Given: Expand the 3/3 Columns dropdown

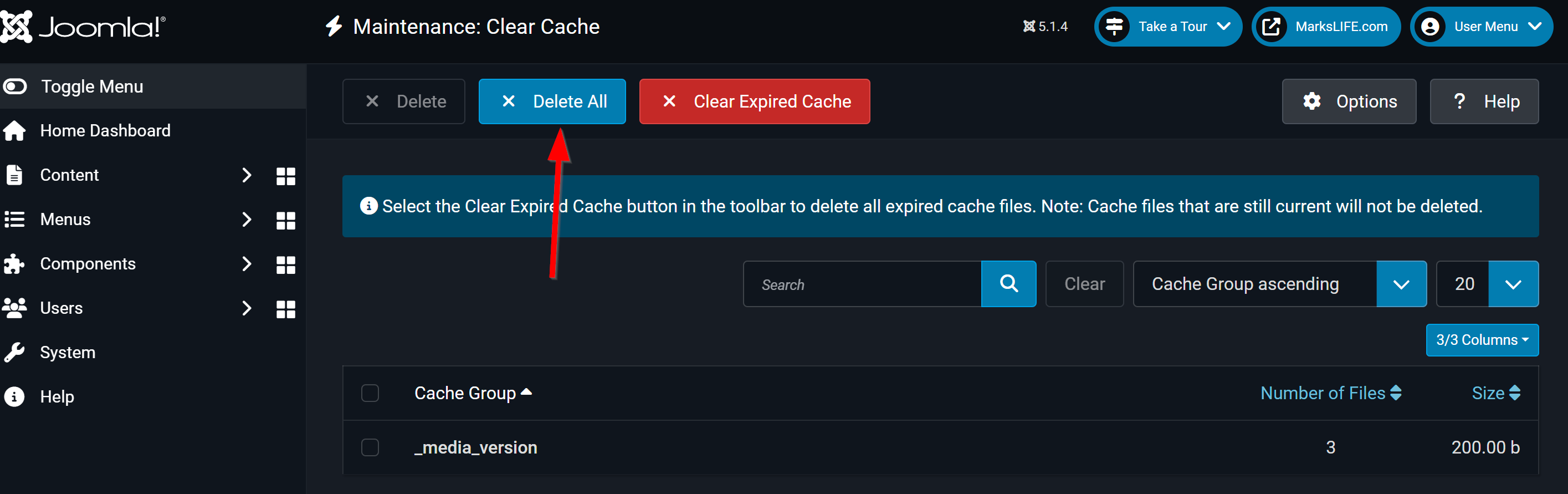Looking at the screenshot, I should click(x=1482, y=340).
